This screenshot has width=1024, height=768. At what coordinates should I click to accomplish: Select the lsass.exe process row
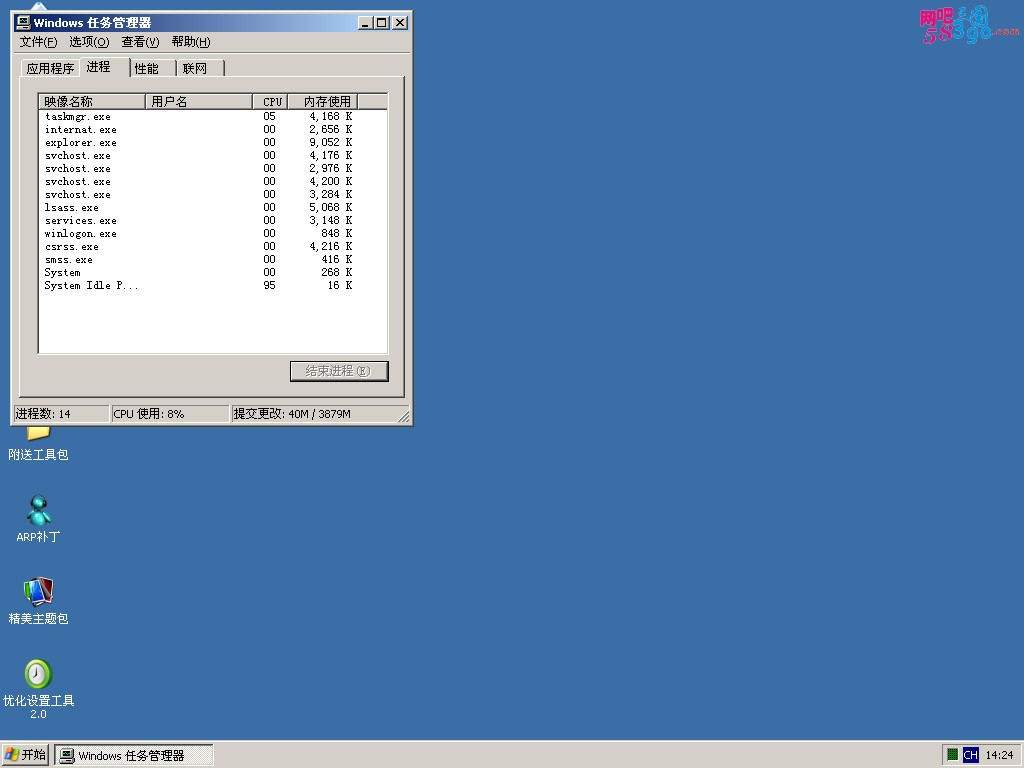coord(72,208)
